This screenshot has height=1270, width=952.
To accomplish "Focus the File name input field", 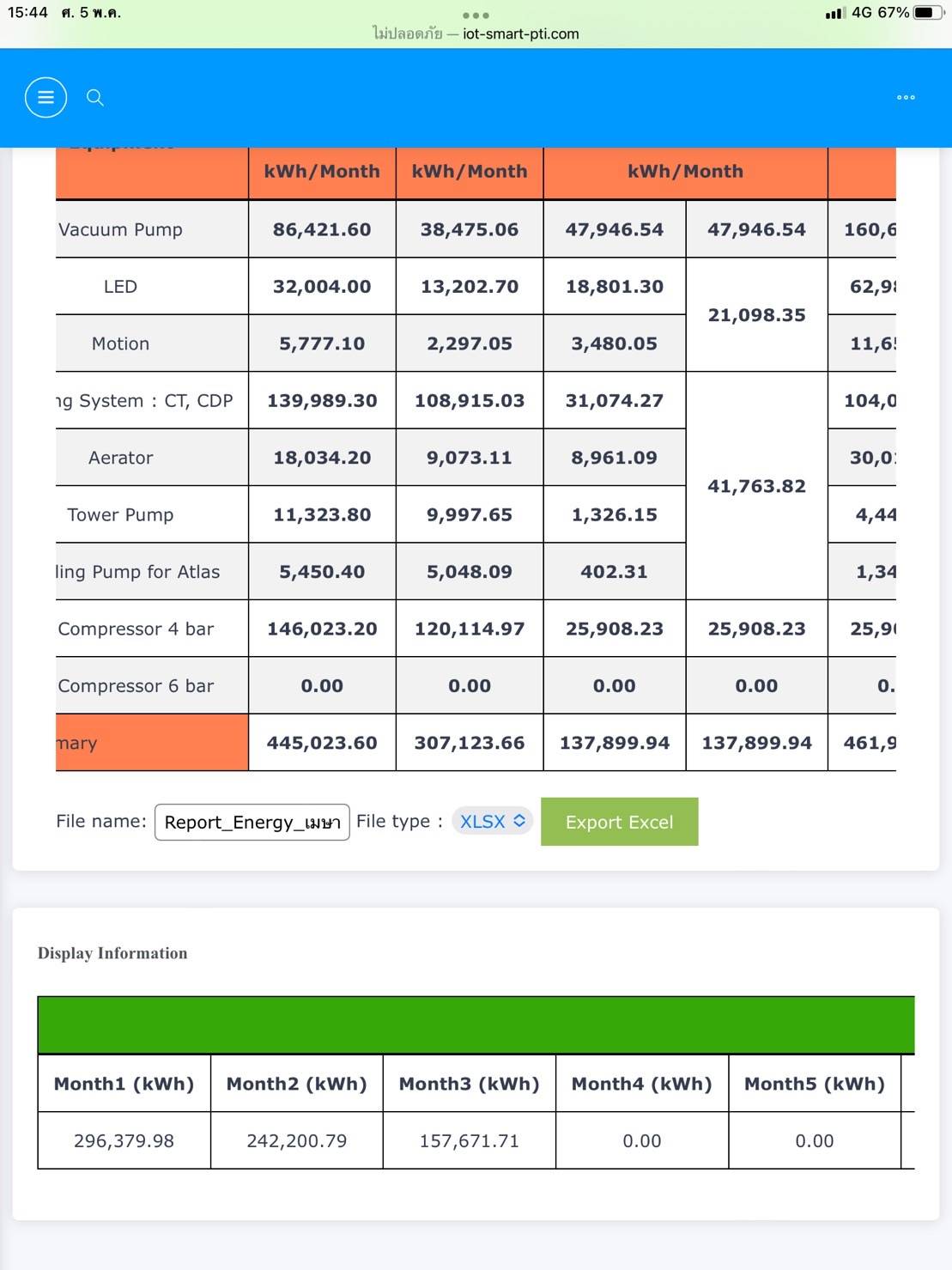I will [x=252, y=822].
